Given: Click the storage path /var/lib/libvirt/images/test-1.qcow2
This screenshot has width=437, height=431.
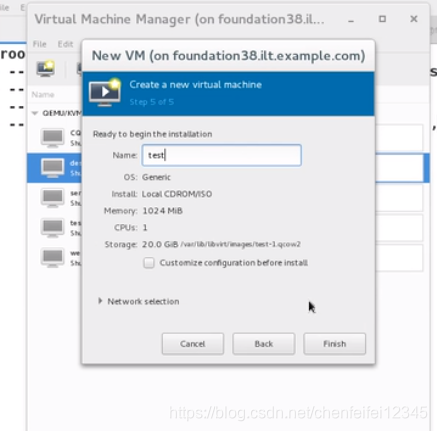Looking at the screenshot, I should [x=241, y=244].
